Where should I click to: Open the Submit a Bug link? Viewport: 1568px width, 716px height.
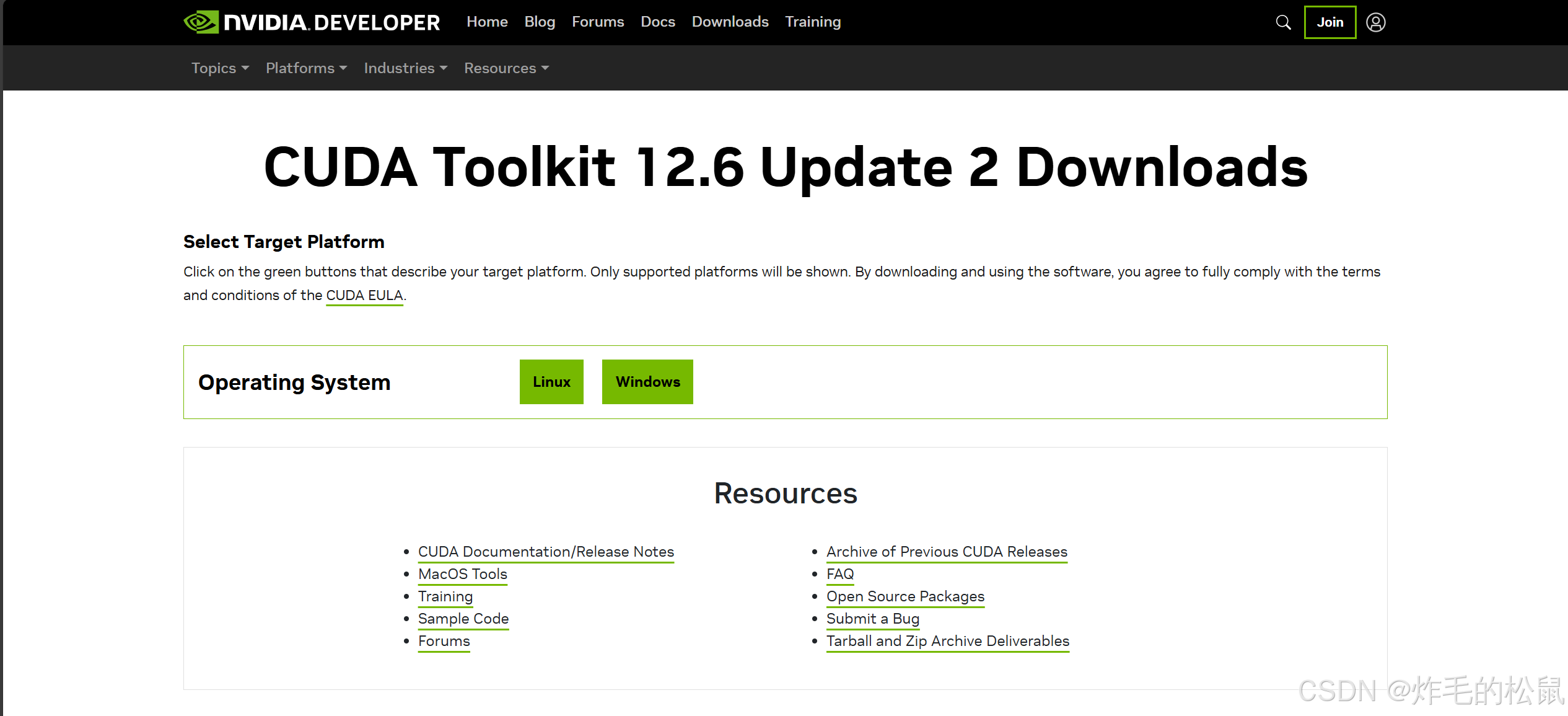[x=873, y=619]
